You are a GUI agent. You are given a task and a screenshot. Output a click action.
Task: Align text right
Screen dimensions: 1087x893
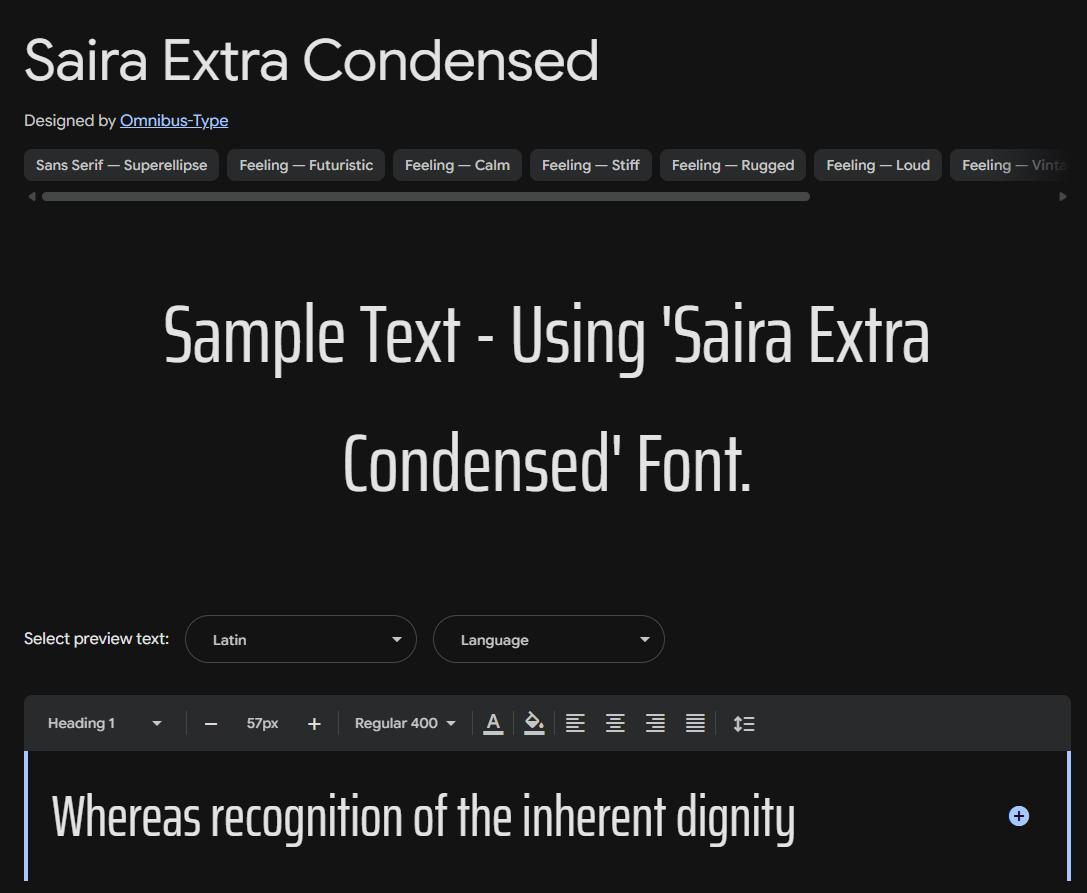click(655, 723)
